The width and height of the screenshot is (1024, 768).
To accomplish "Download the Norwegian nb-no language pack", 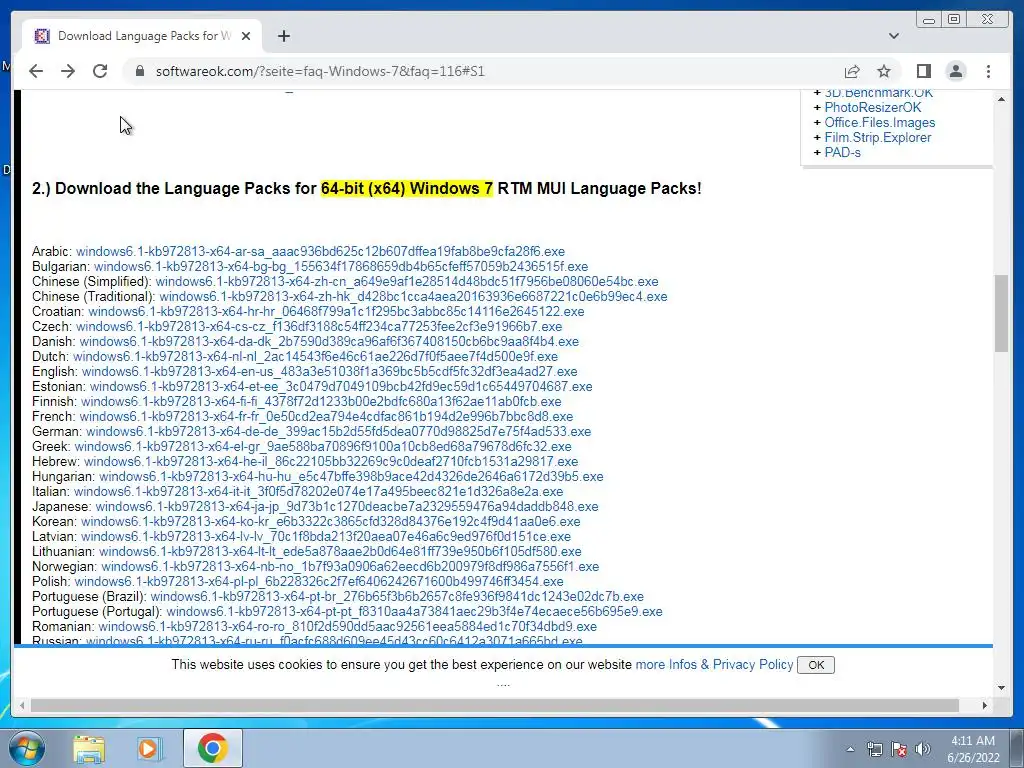I will point(350,567).
